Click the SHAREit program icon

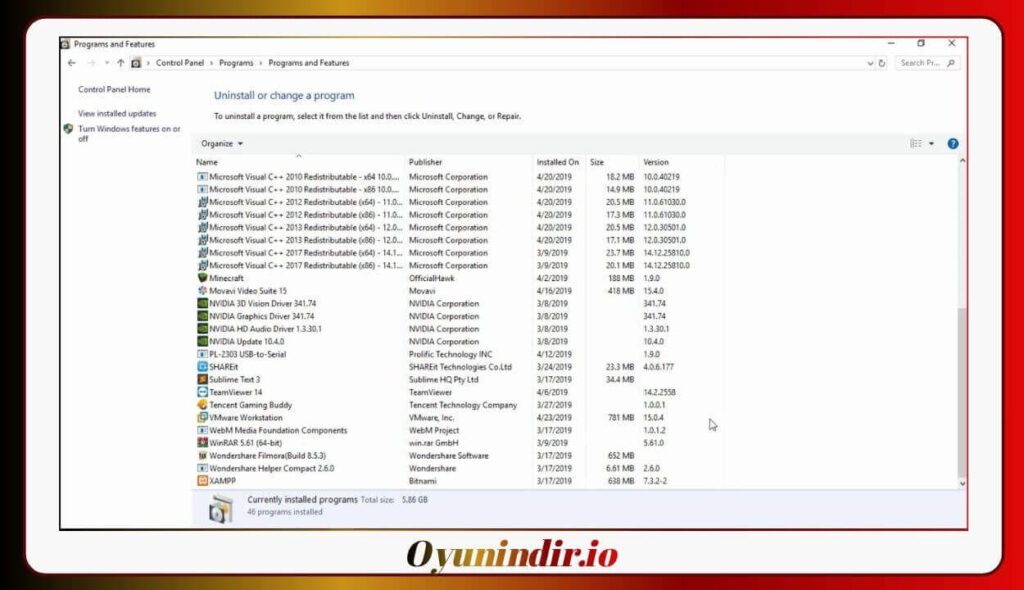point(202,367)
